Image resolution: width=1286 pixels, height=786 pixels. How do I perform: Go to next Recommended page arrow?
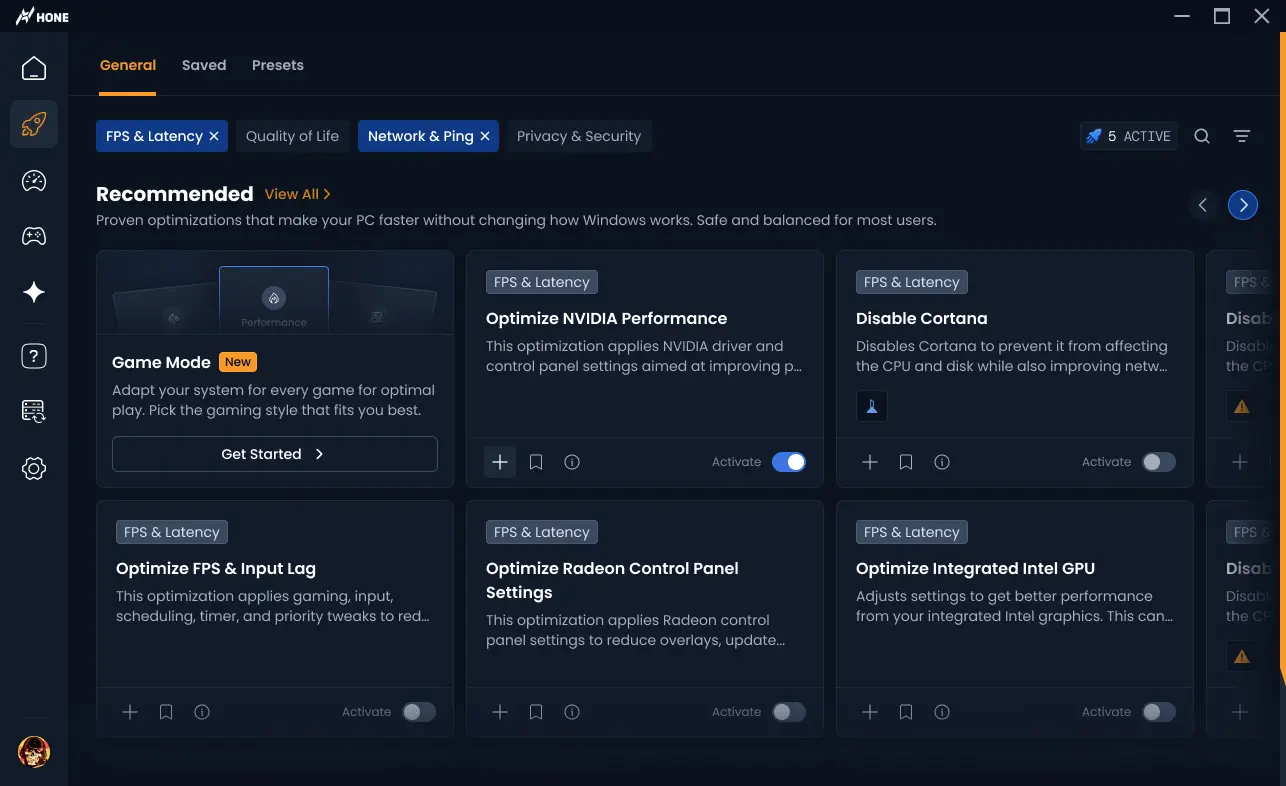pyautogui.click(x=1243, y=205)
